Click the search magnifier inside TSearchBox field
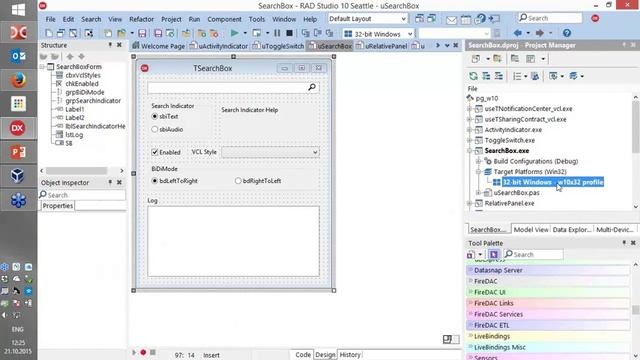This screenshot has width=640, height=360. point(312,87)
